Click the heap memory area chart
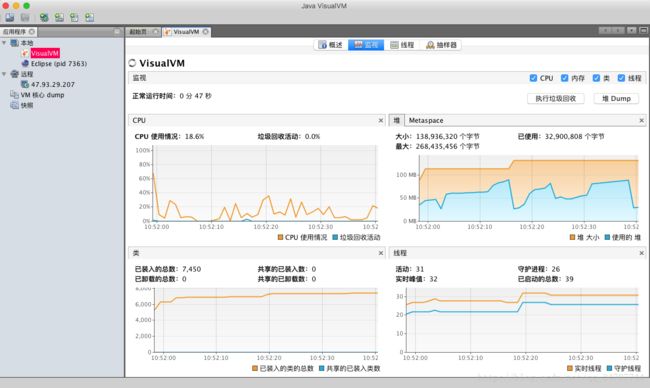This screenshot has width=650, height=388. [x=529, y=188]
